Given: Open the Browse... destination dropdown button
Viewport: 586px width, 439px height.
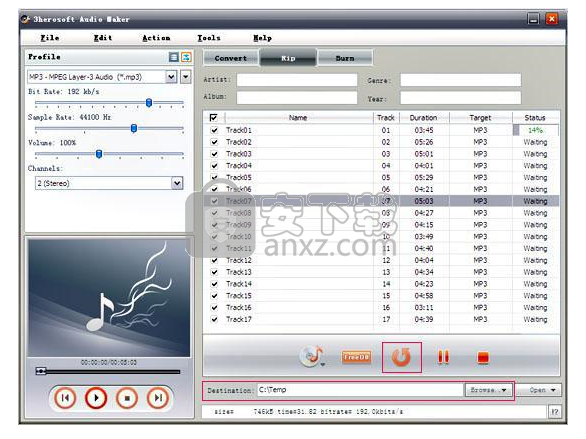Looking at the screenshot, I should tap(488, 390).
